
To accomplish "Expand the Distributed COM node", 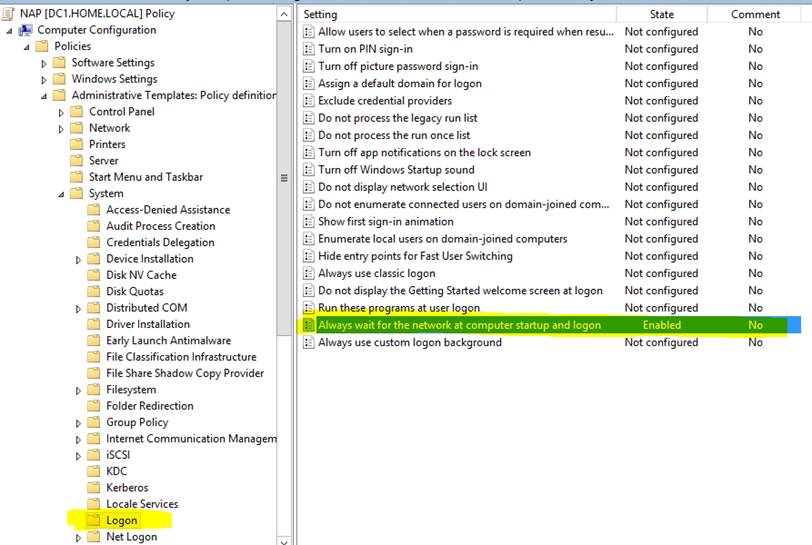I will coord(78,309).
